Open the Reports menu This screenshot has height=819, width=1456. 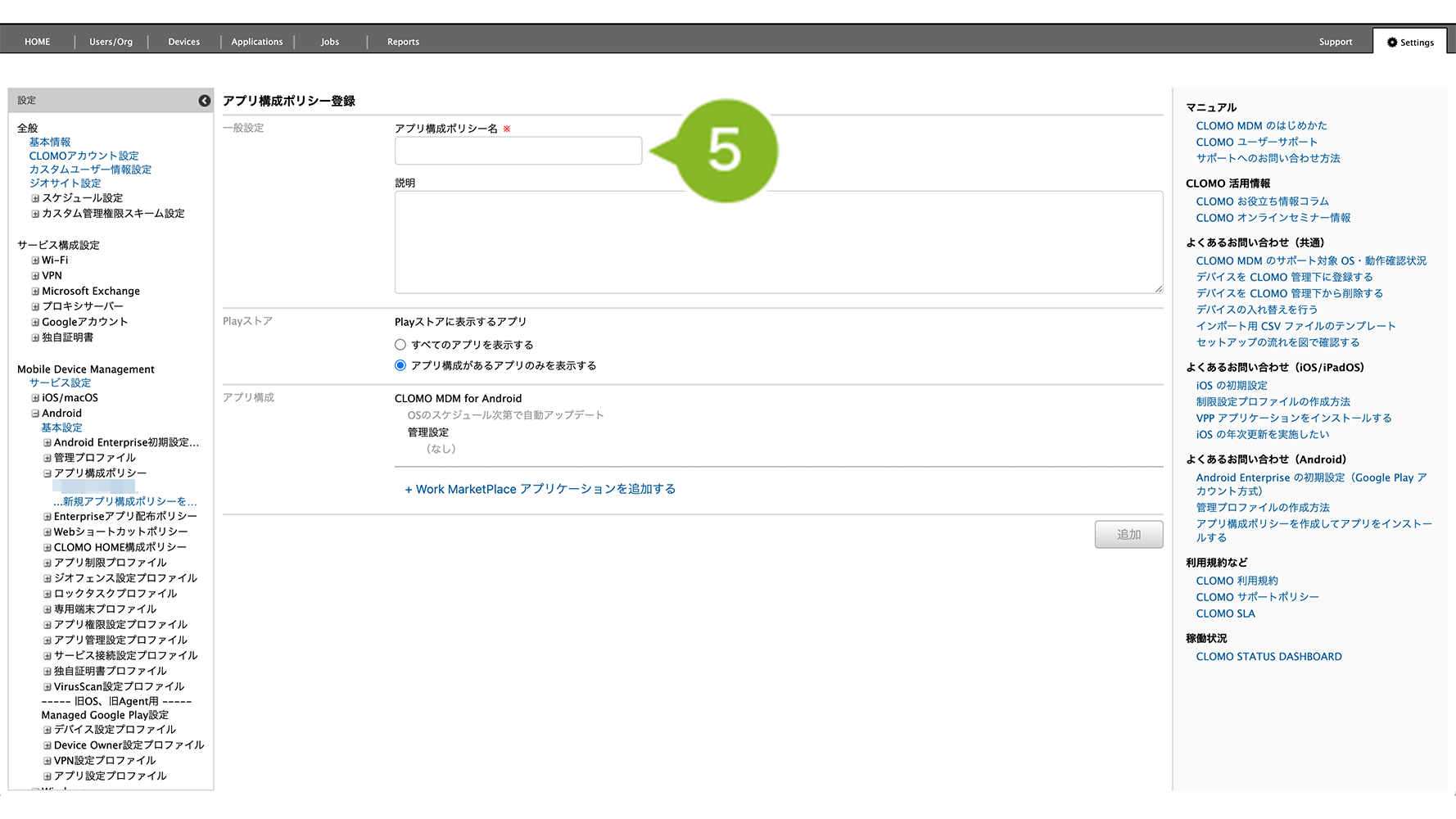pyautogui.click(x=403, y=42)
